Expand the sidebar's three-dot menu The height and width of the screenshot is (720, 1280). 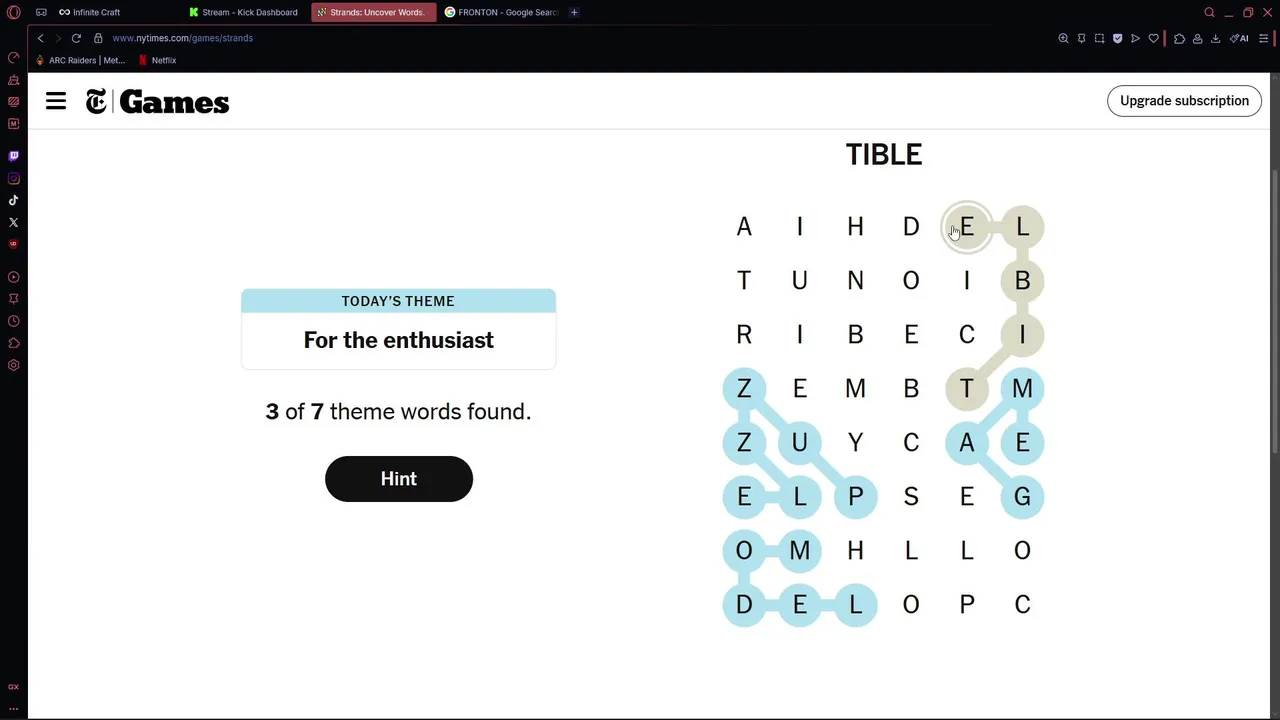pos(13,708)
